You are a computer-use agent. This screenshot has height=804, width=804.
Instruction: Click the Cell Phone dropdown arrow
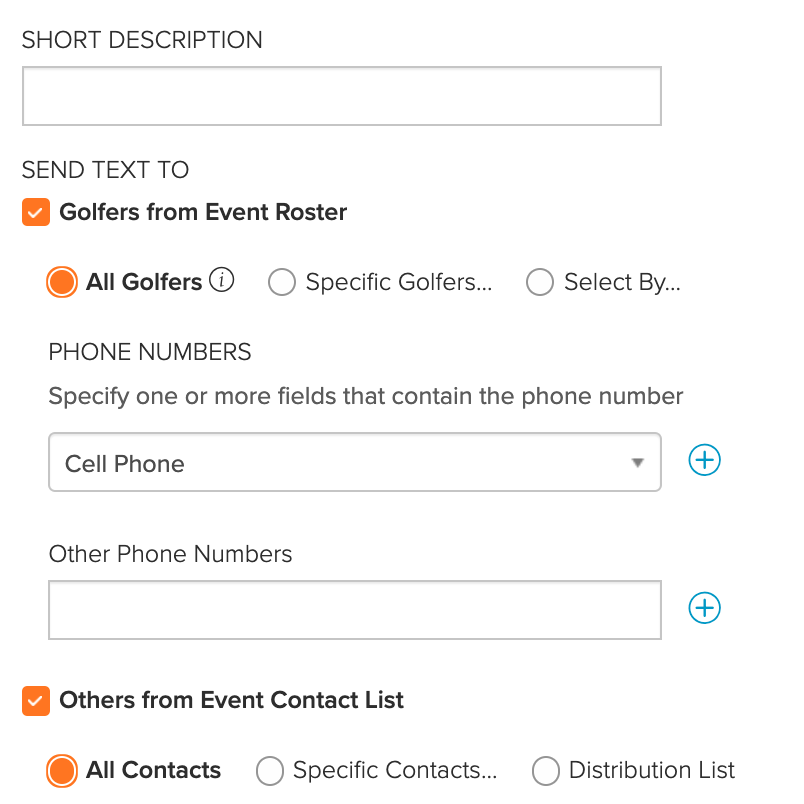(x=637, y=463)
